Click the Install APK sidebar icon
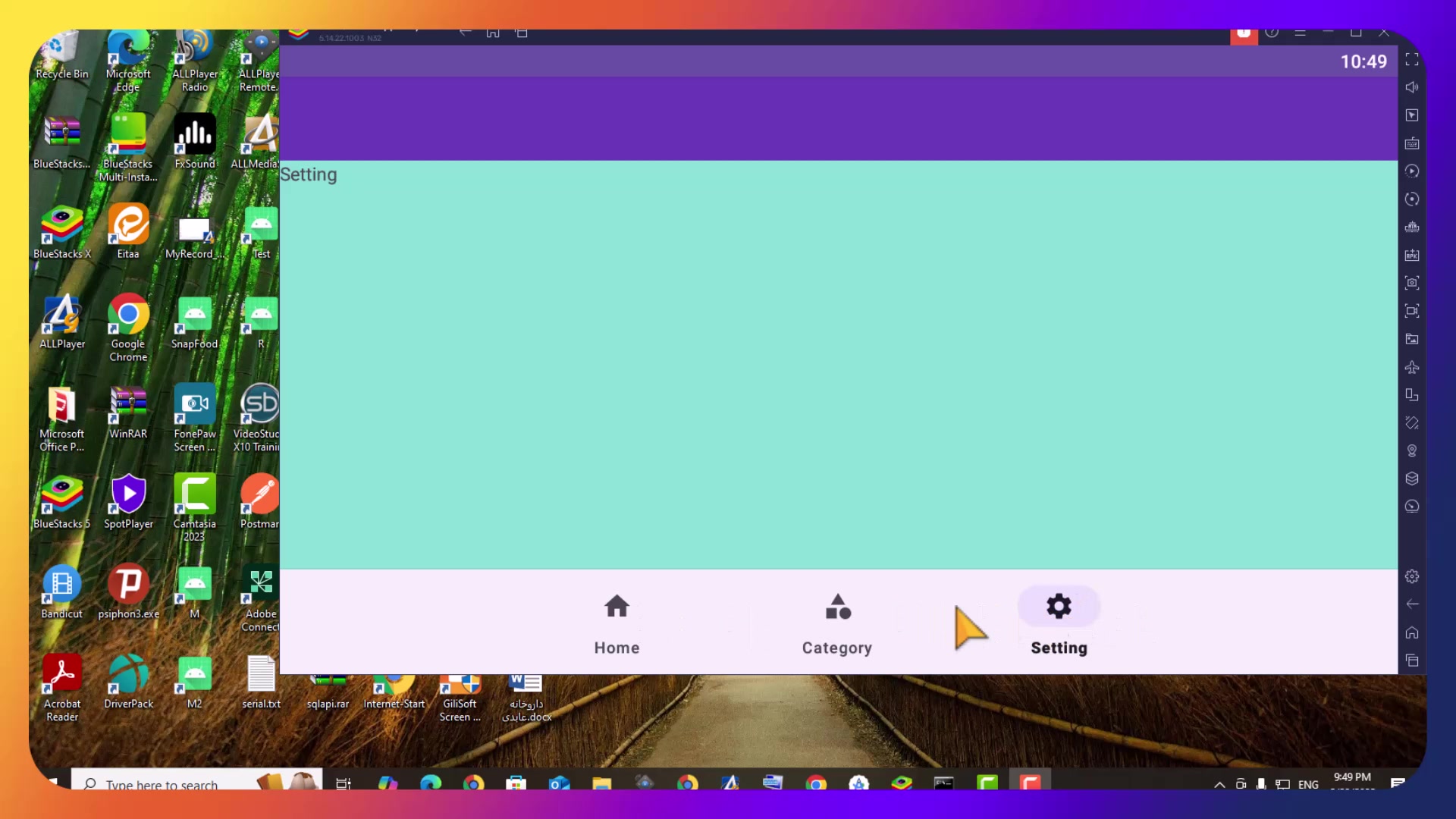Viewport: 1456px width, 819px height. (1411, 256)
